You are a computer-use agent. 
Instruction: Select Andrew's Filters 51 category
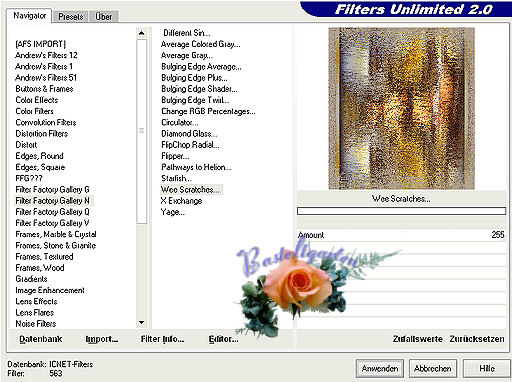point(46,78)
